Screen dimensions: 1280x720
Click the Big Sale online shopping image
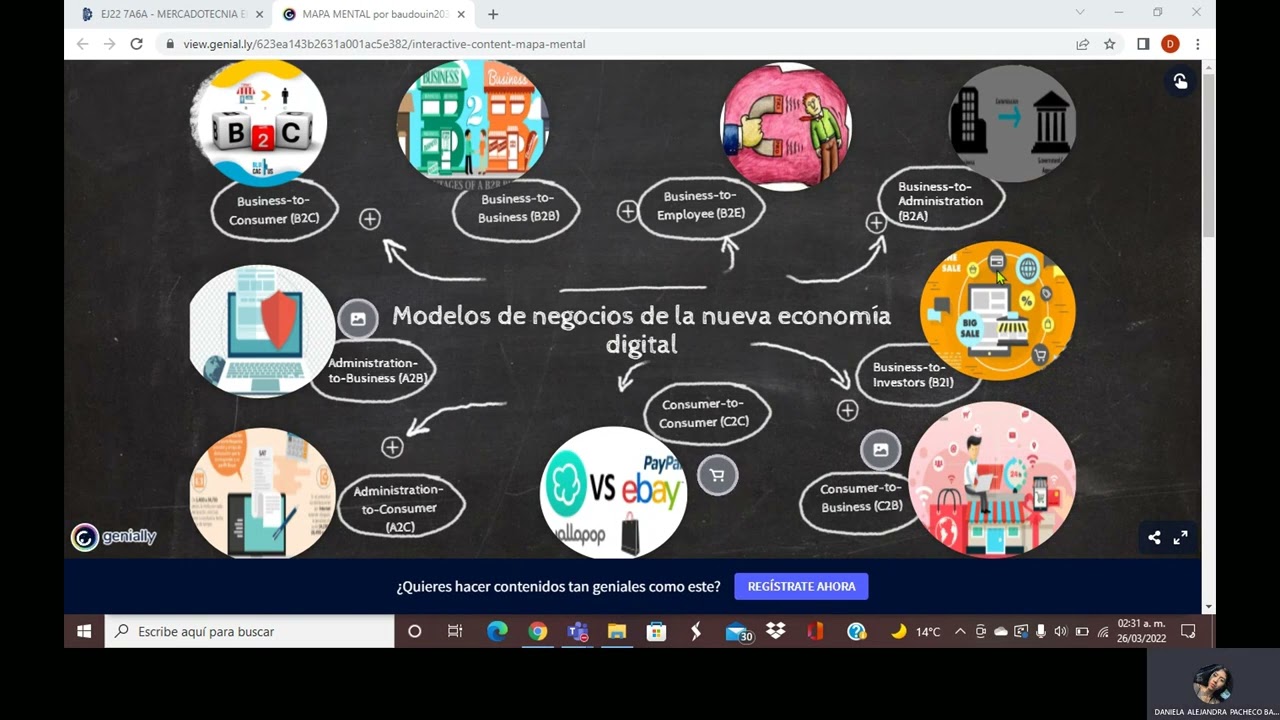pos(997,310)
